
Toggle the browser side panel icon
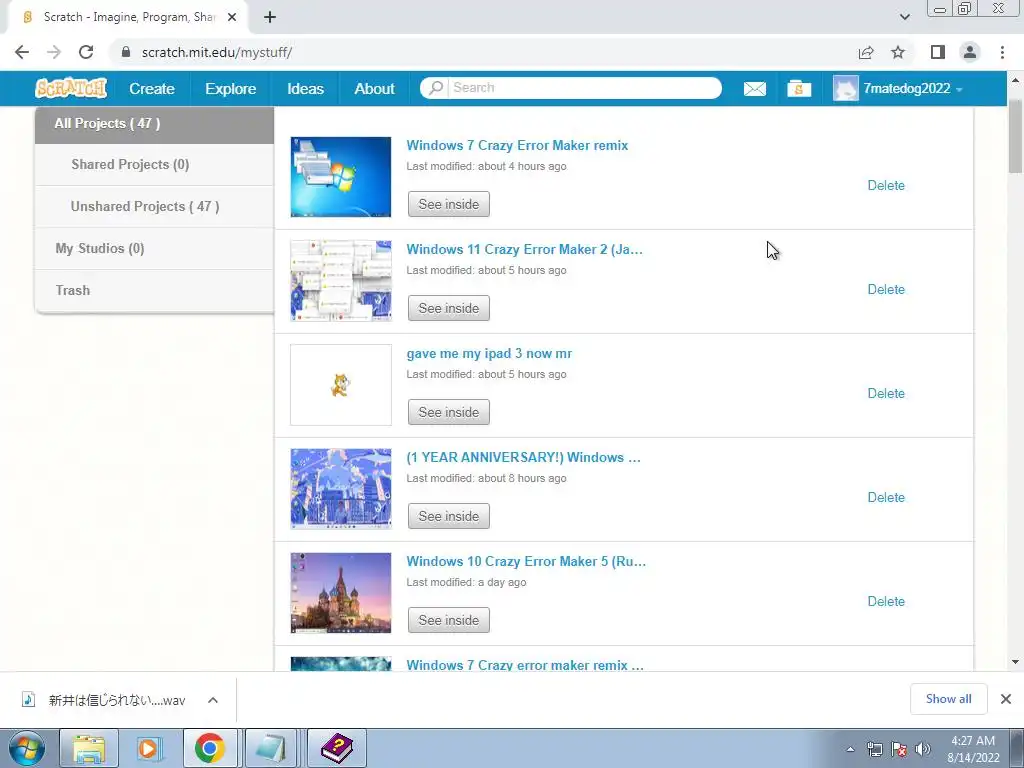coord(938,52)
